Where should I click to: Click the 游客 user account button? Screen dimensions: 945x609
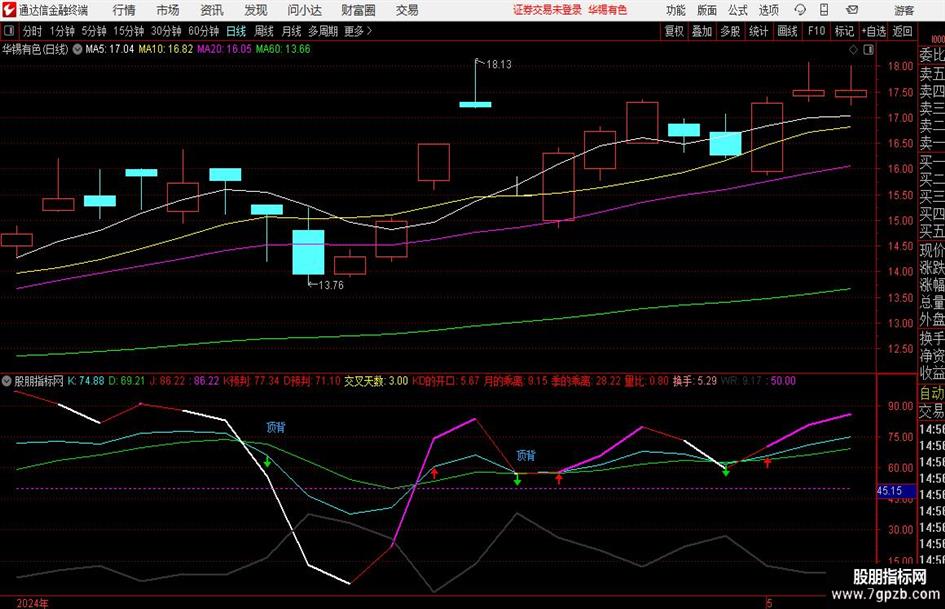point(905,10)
